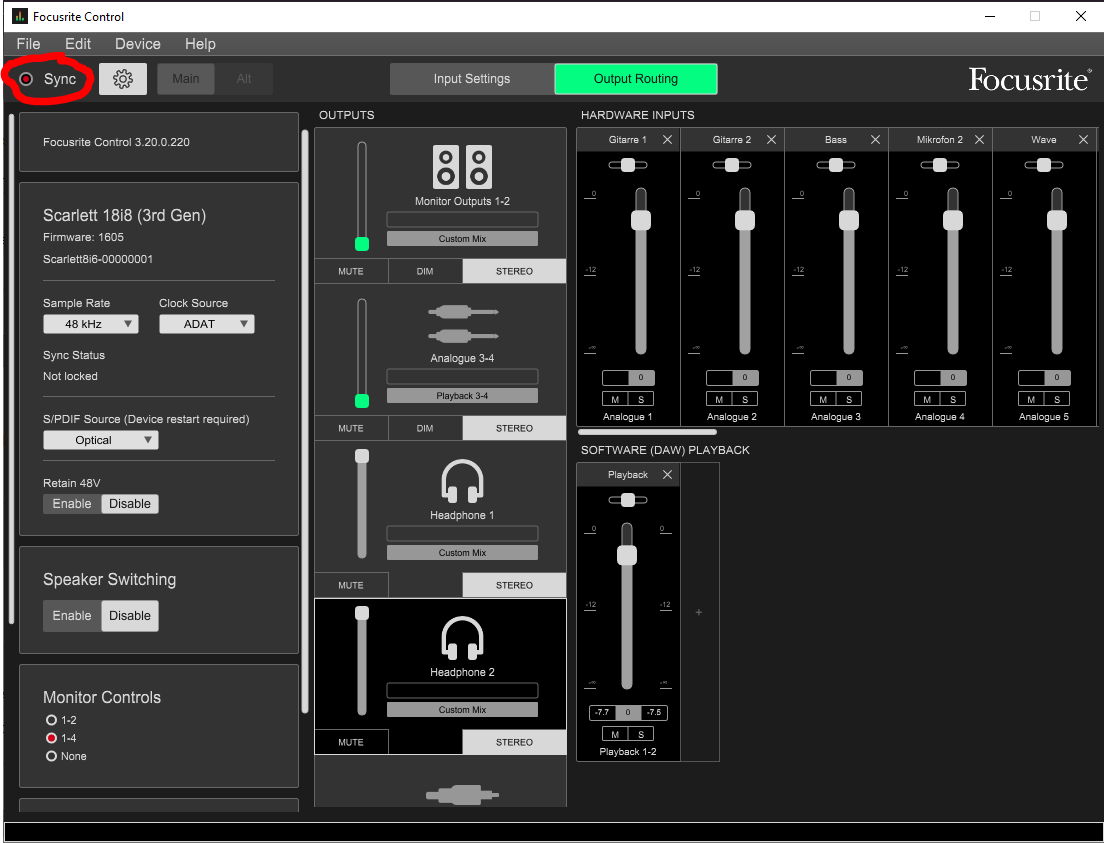
Task: Dim the Analogue 3-4 output
Action: (425, 428)
